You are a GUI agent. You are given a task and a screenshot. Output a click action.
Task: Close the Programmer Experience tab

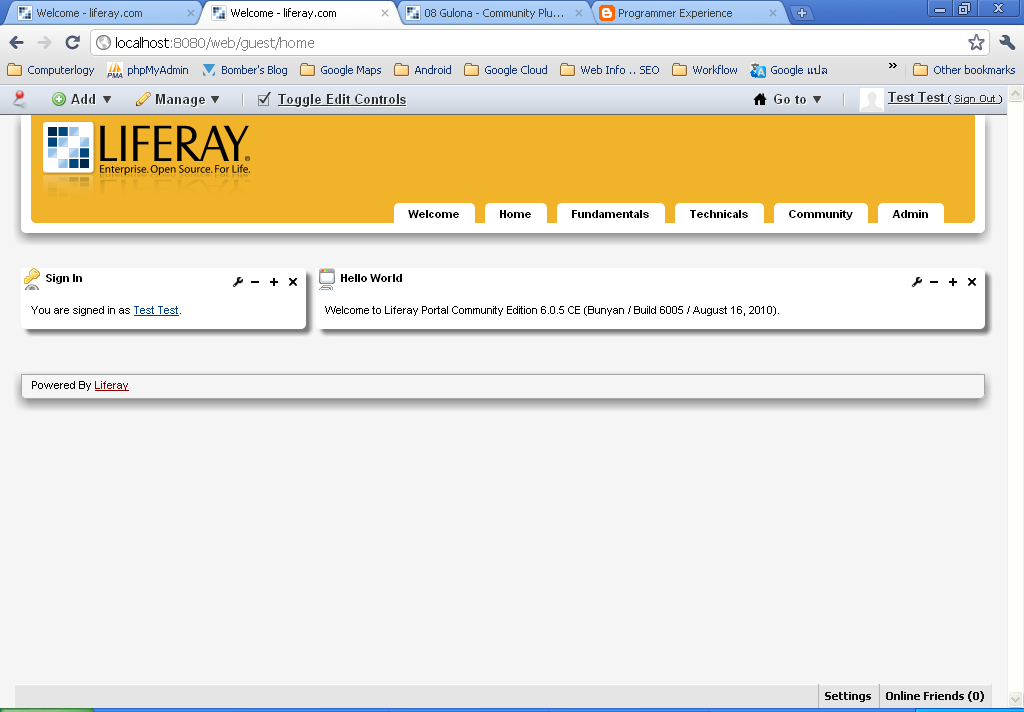point(773,13)
